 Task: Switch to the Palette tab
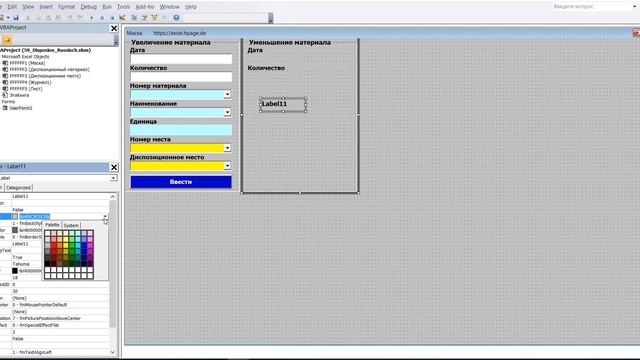tap(52, 225)
